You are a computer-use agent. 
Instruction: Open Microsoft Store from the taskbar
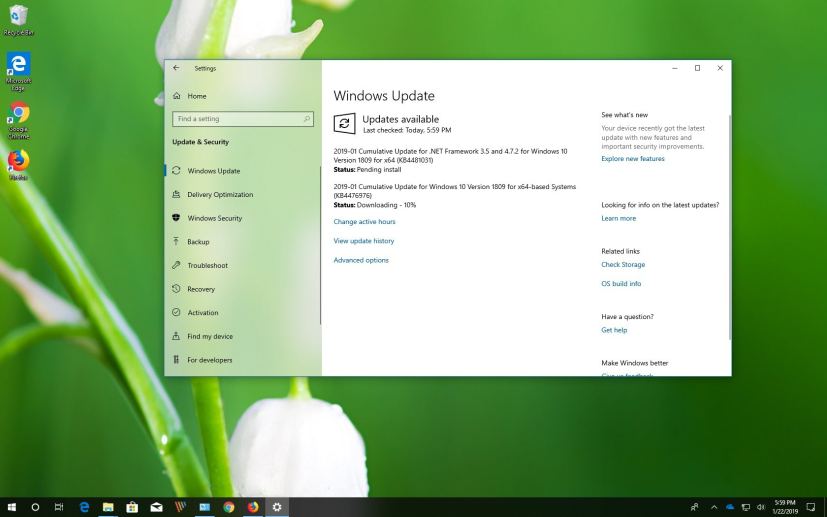coord(132,507)
